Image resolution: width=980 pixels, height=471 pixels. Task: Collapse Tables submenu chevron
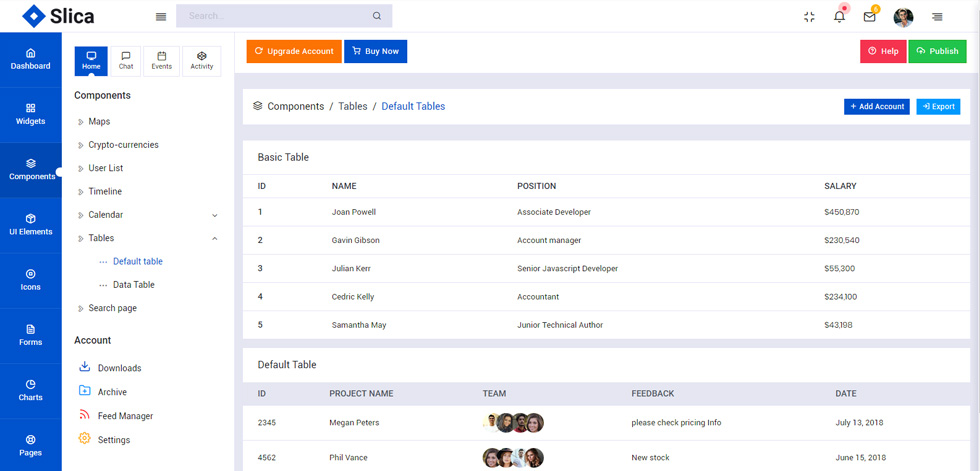pyautogui.click(x=214, y=238)
